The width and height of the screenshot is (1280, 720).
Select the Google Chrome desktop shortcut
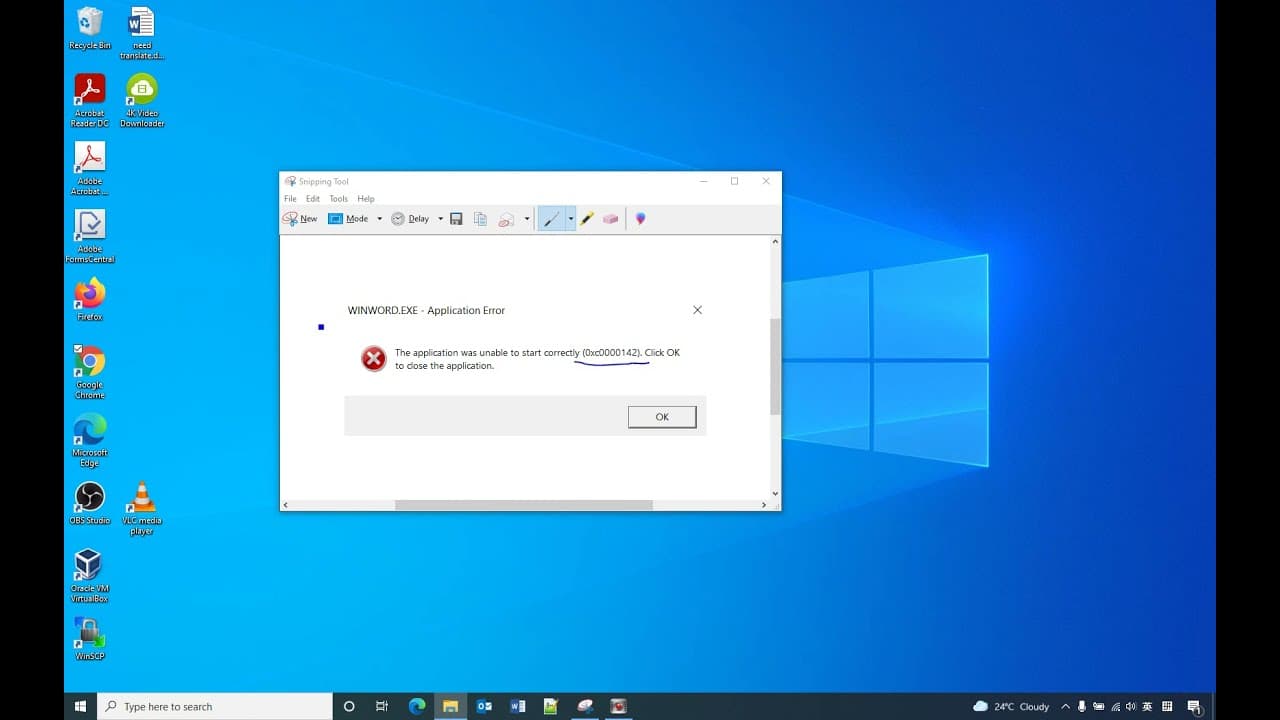[90, 372]
